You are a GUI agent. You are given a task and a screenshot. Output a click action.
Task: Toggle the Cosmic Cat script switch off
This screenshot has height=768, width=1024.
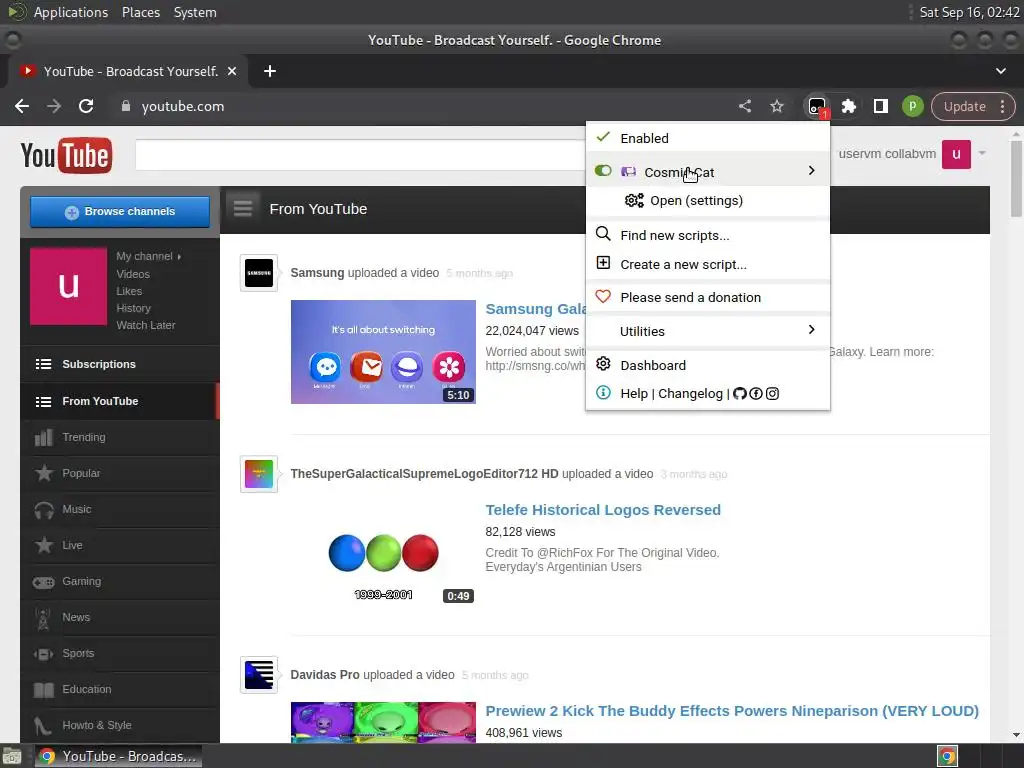pos(603,171)
